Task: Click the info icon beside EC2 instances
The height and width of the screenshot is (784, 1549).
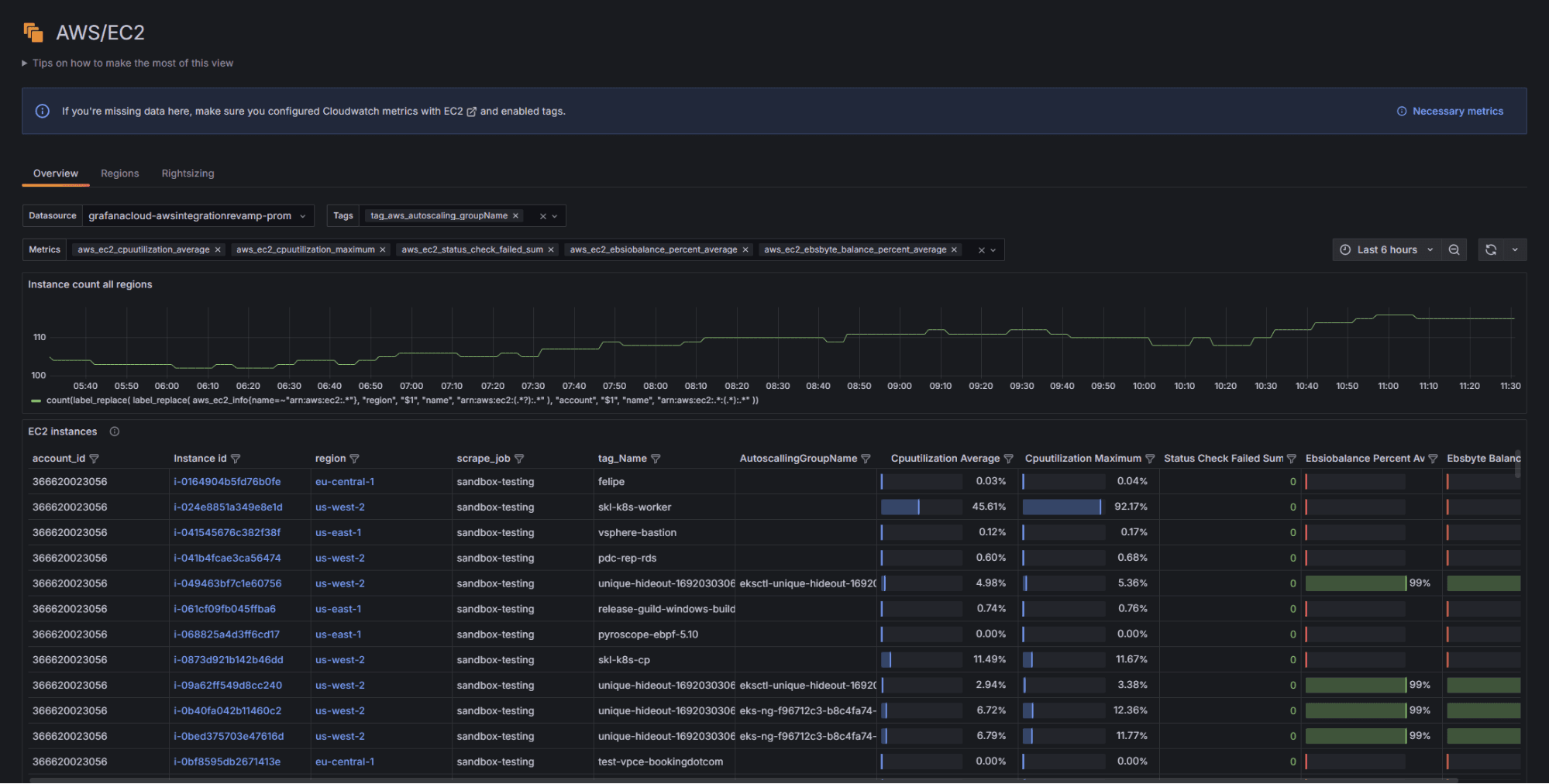Action: 114,432
